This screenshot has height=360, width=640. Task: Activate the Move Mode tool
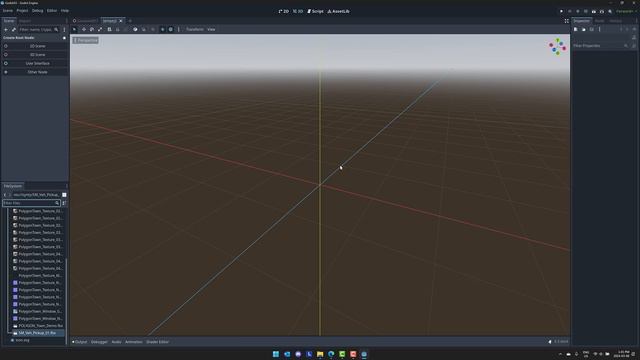tap(84, 29)
